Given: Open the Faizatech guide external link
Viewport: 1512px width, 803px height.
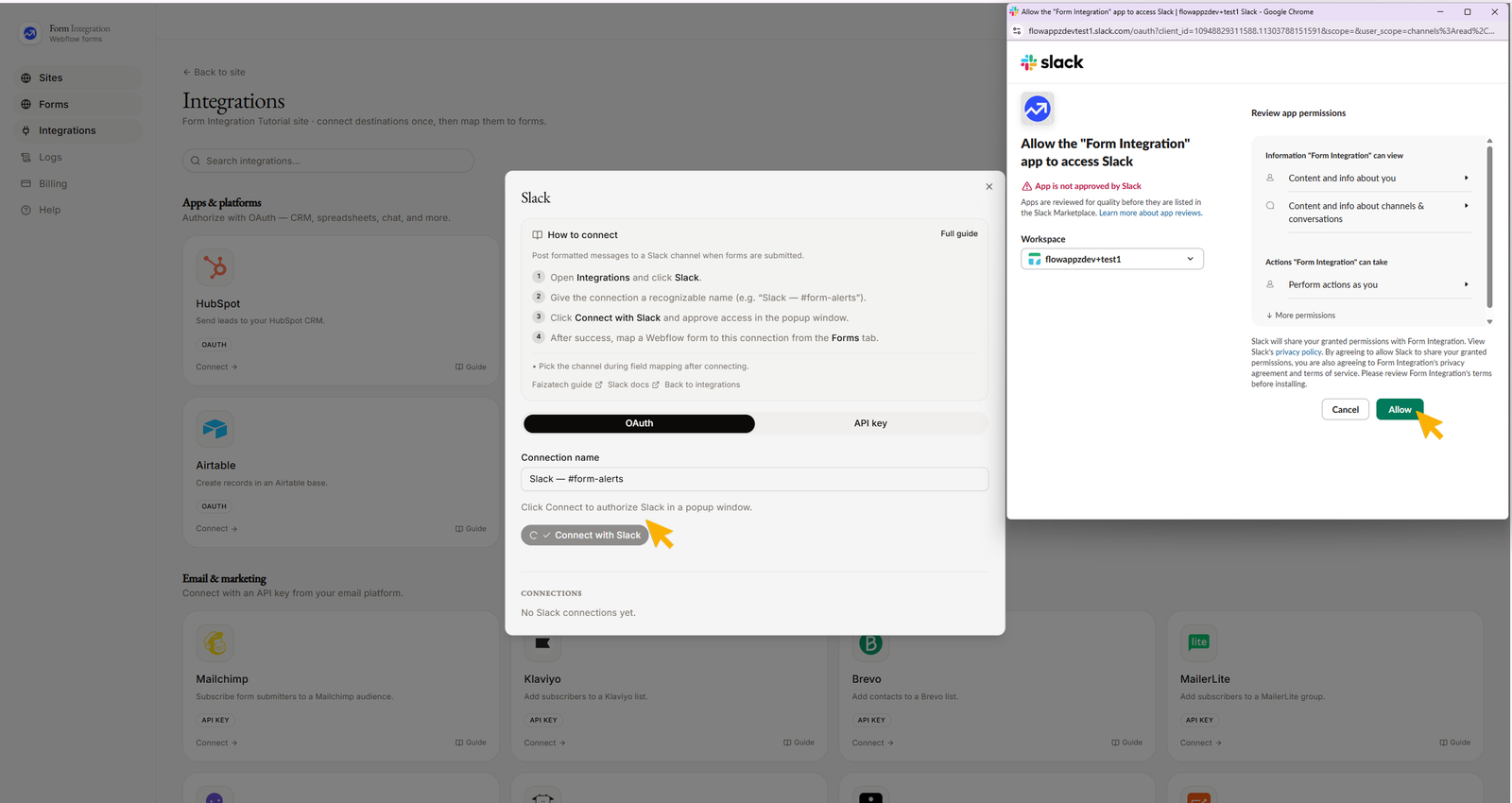Looking at the screenshot, I should [x=567, y=384].
